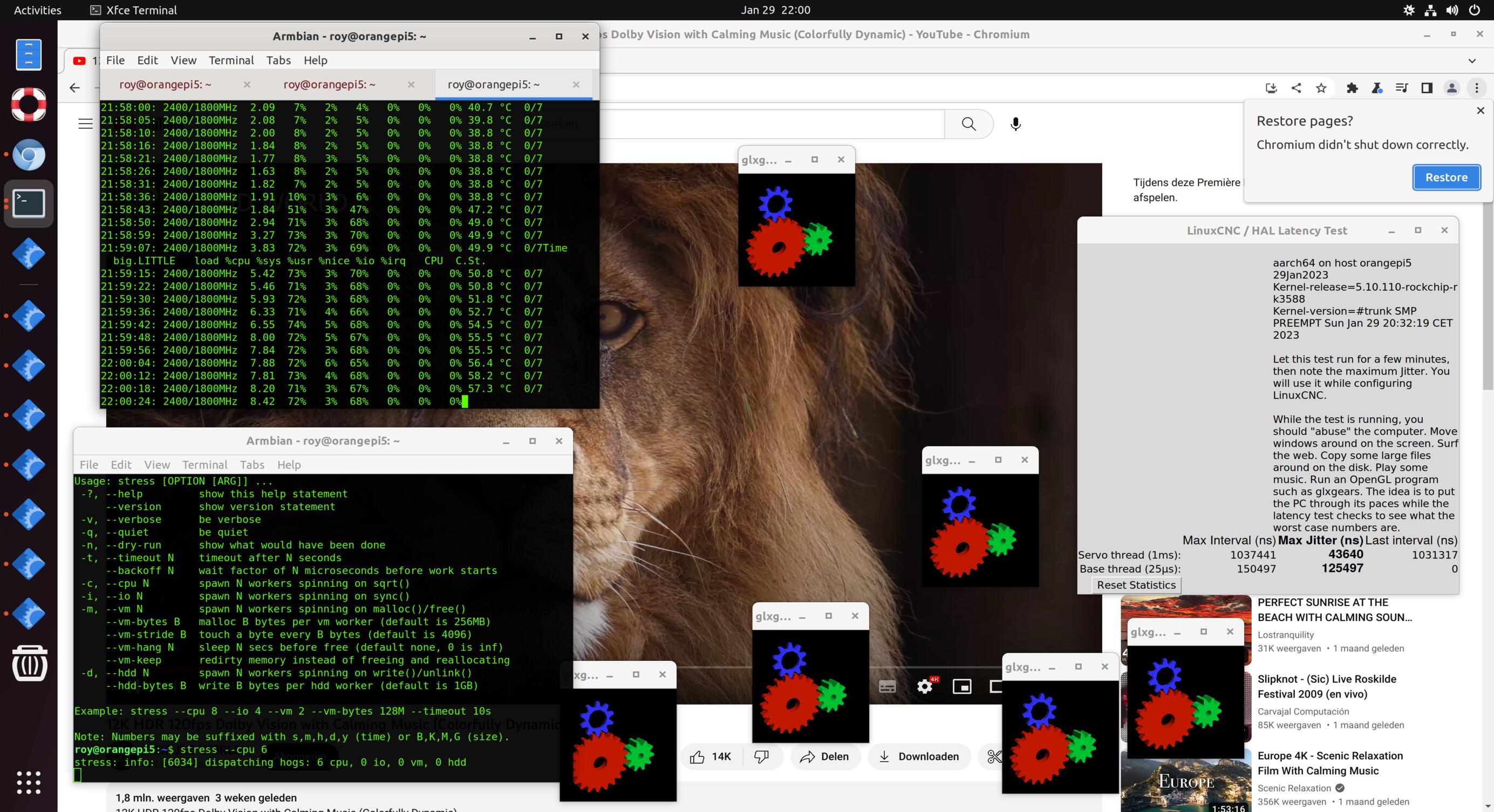Screen dimensions: 1494x812
Task: Open the Files app in the dock
Action: pos(29,54)
